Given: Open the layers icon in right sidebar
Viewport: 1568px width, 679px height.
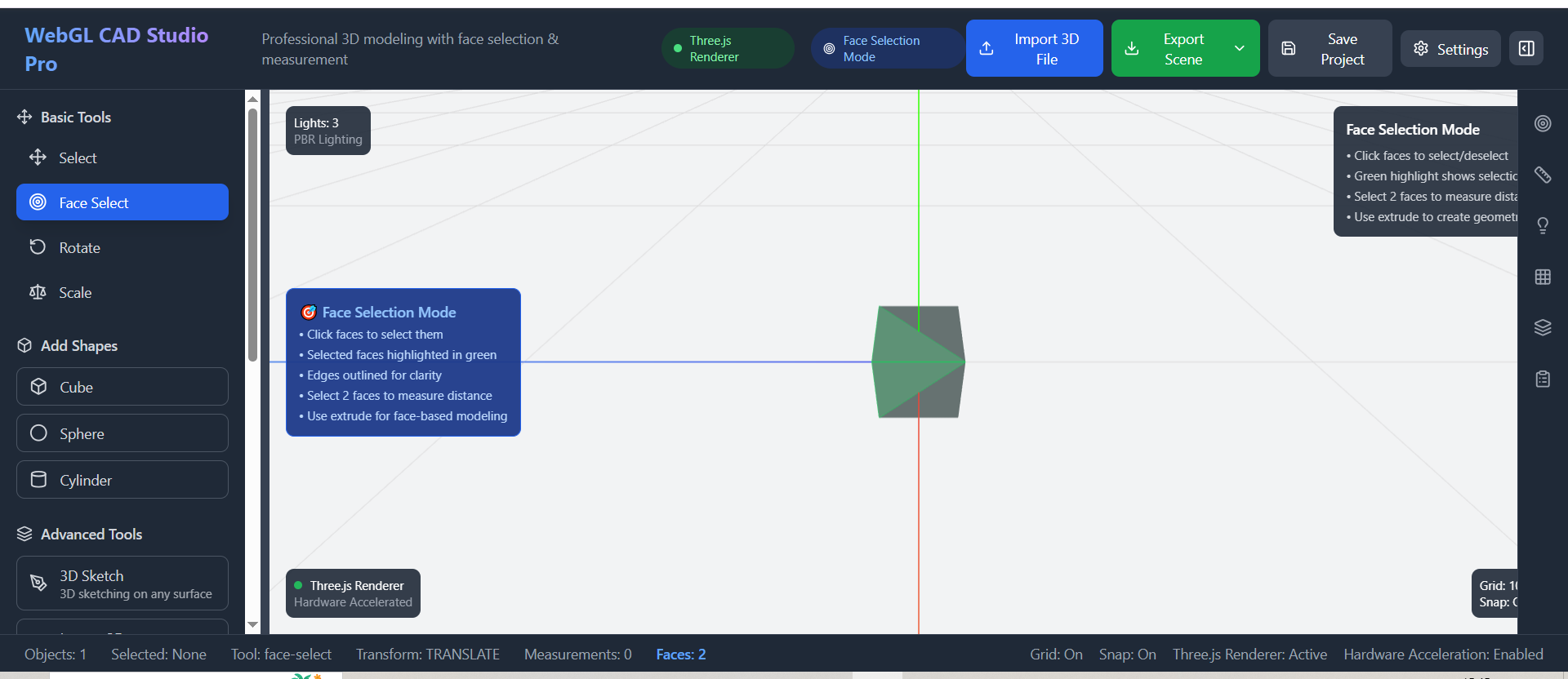Looking at the screenshot, I should [x=1542, y=327].
